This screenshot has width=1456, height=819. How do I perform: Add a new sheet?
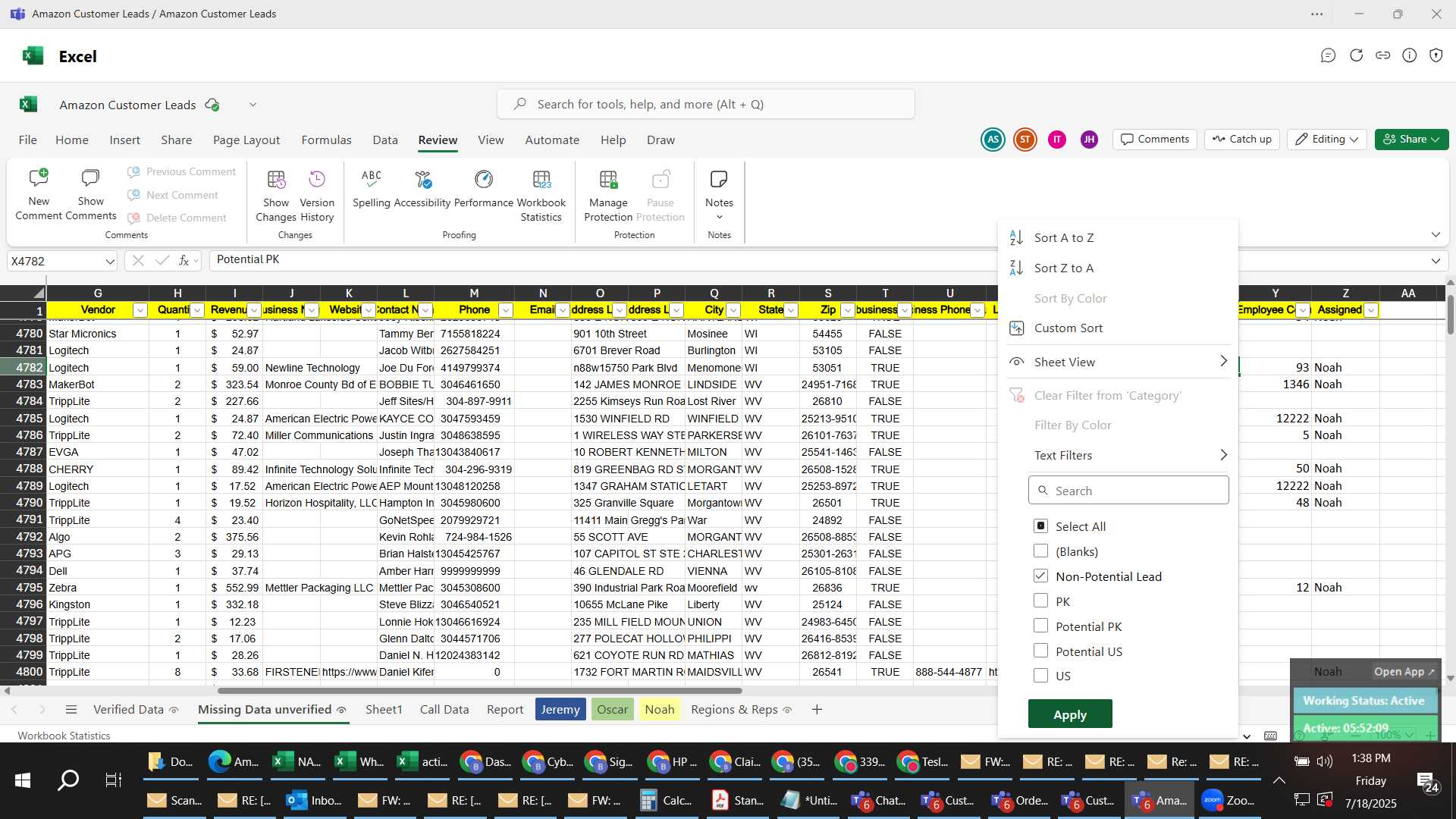tap(817, 710)
